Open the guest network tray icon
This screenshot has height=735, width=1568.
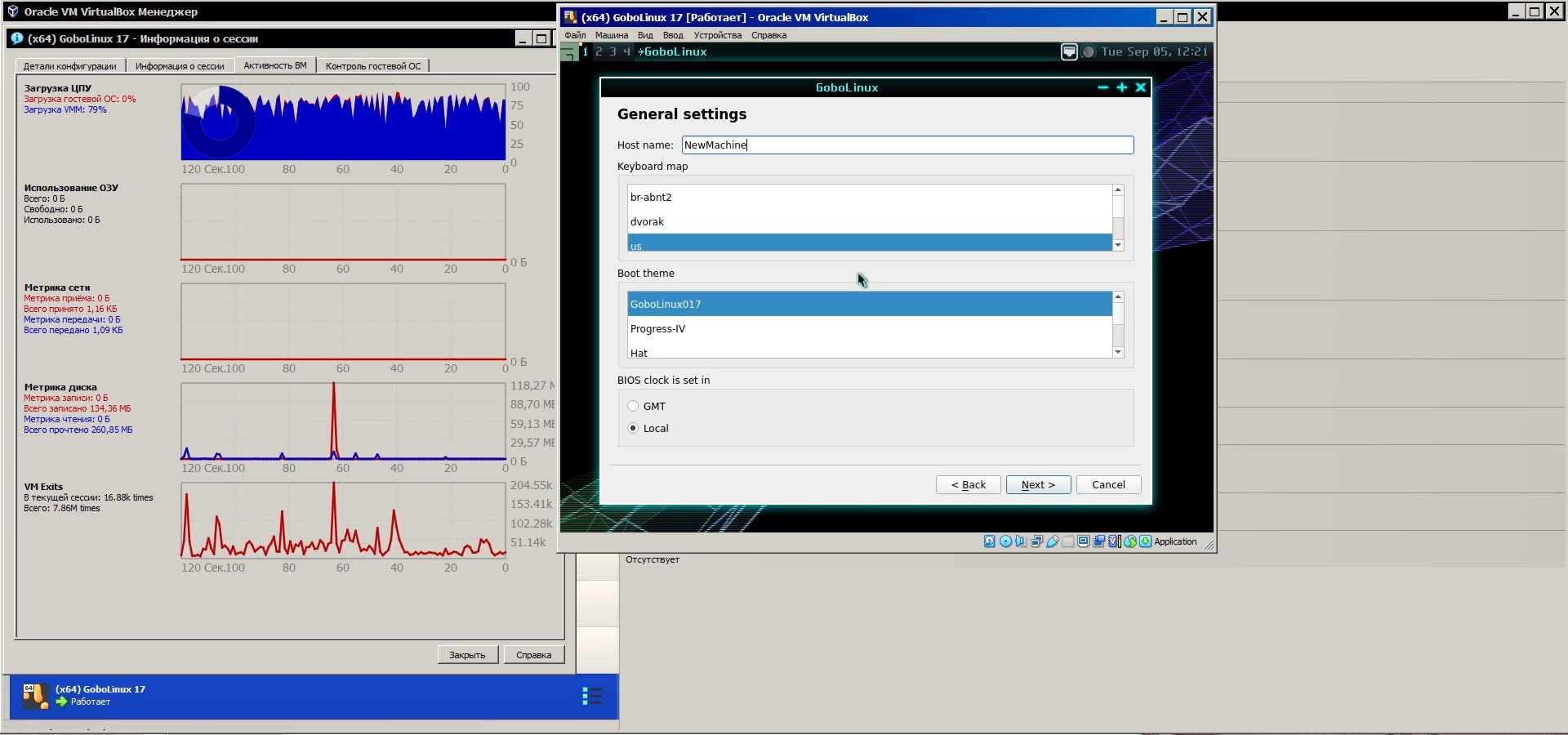coord(1069,52)
